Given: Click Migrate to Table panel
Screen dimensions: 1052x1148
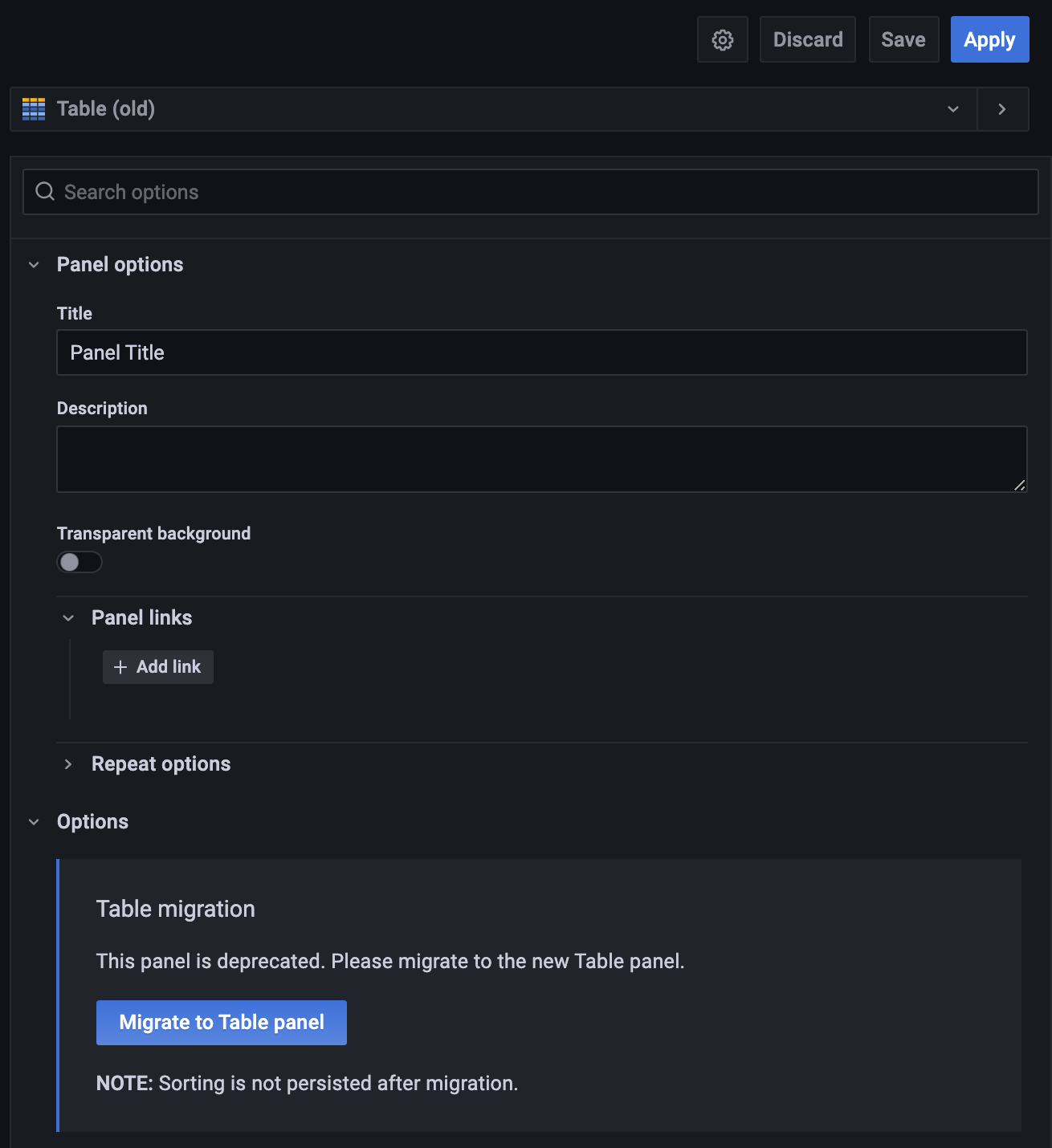Looking at the screenshot, I should 221,1022.
